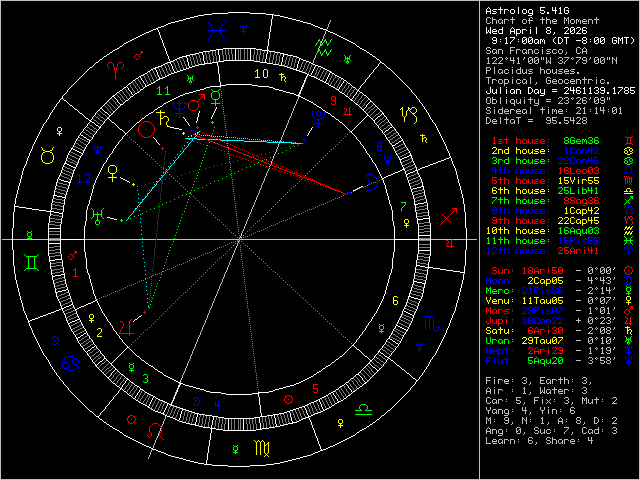Click the large green Mercury glyph near house 10
This screenshot has width=640, height=480.
coord(216,97)
